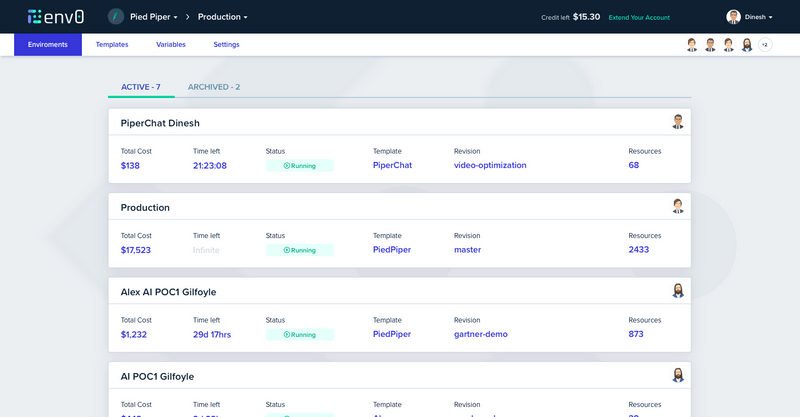Click owner avatar on Production card

pos(678,206)
